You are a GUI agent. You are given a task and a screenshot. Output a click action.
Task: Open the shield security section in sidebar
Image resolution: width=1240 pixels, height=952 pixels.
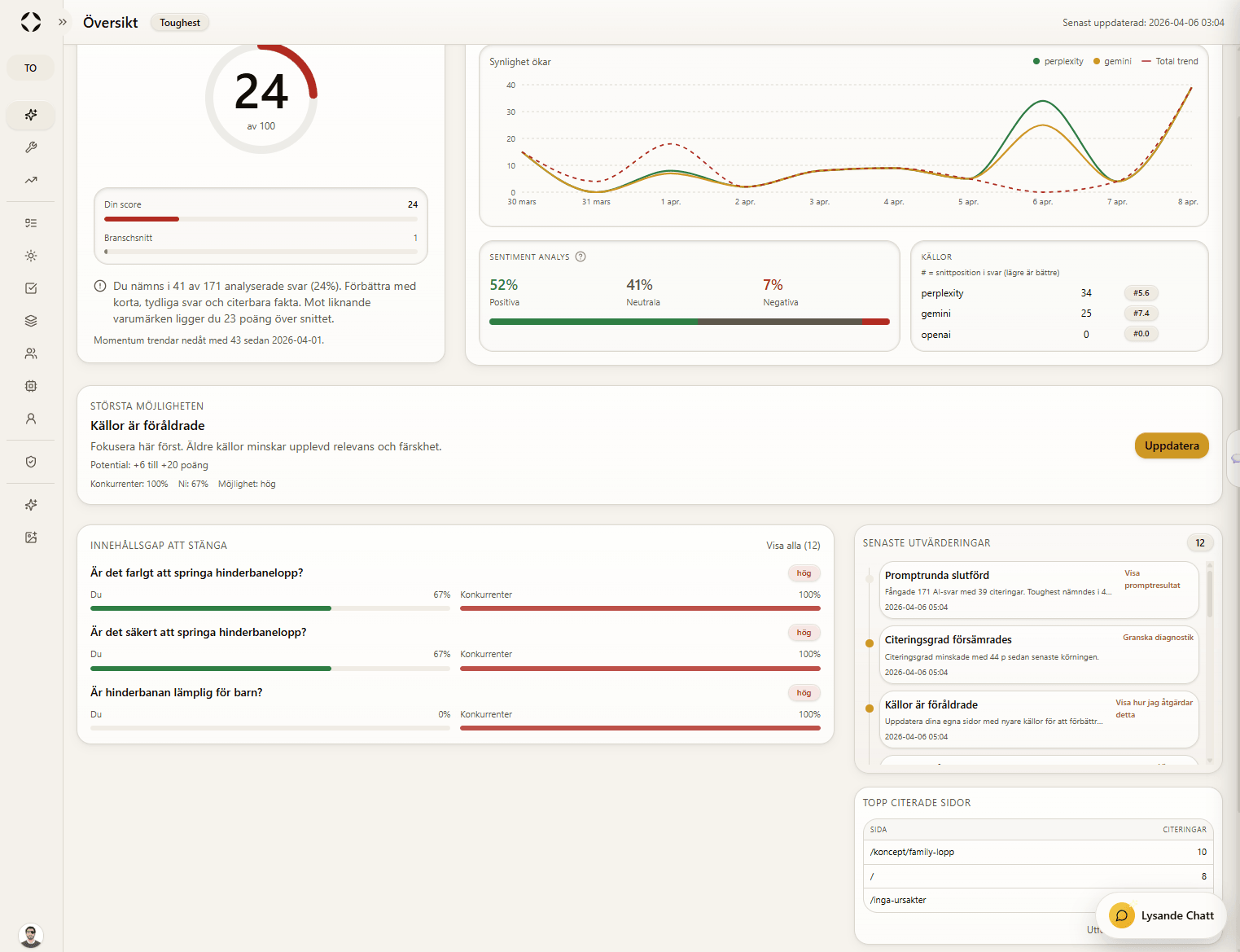pos(30,462)
